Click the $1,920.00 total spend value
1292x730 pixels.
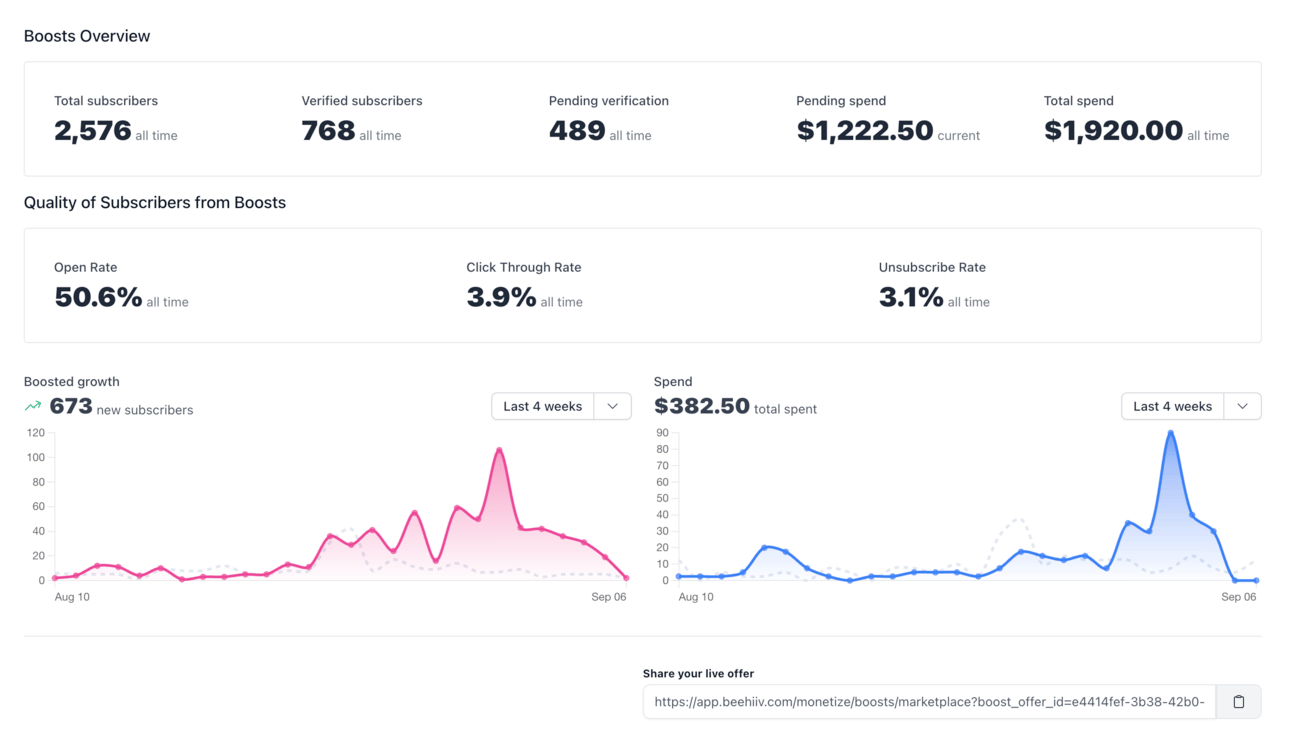[x=1113, y=131]
